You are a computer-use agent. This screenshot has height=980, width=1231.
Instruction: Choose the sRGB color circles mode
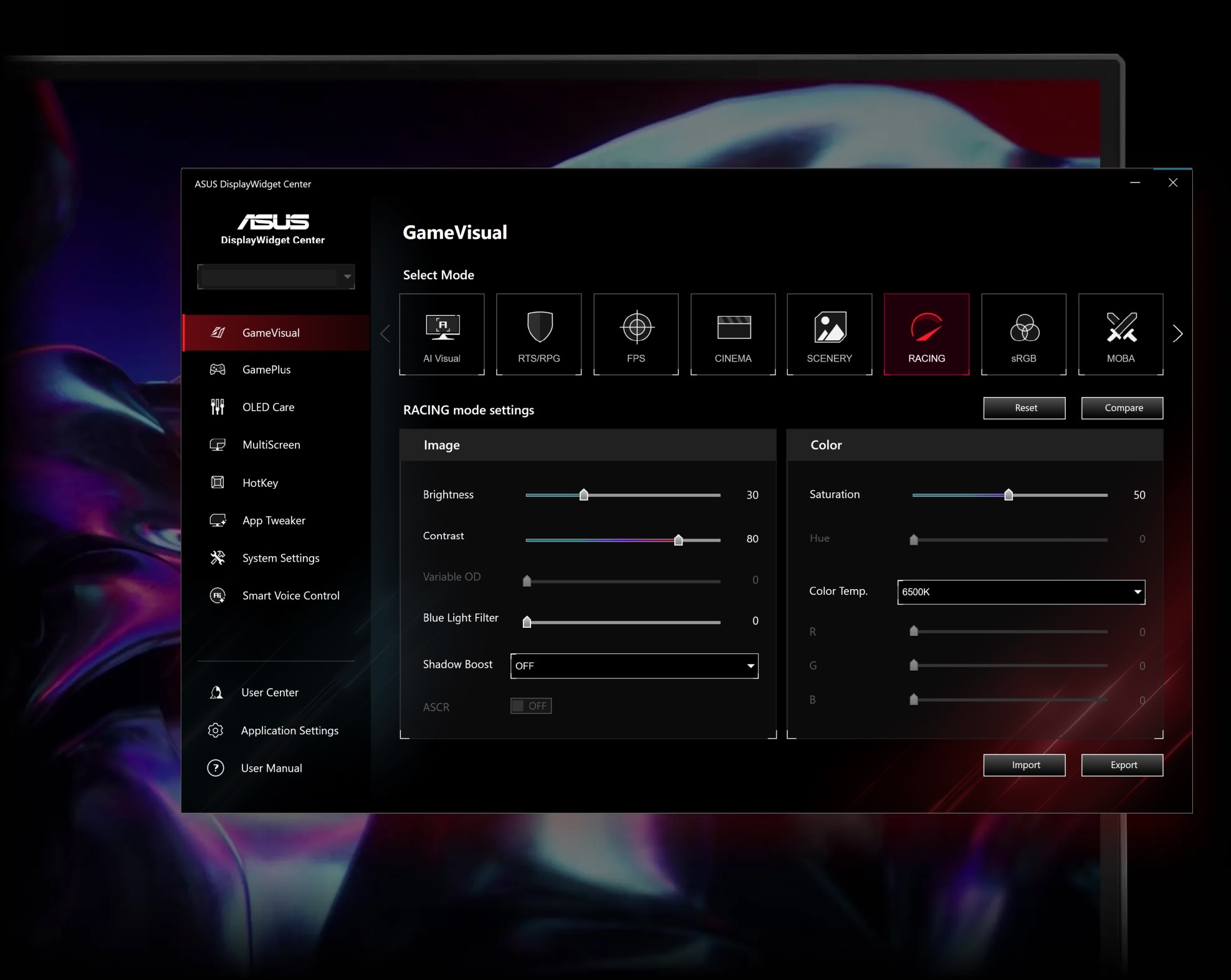1024,334
